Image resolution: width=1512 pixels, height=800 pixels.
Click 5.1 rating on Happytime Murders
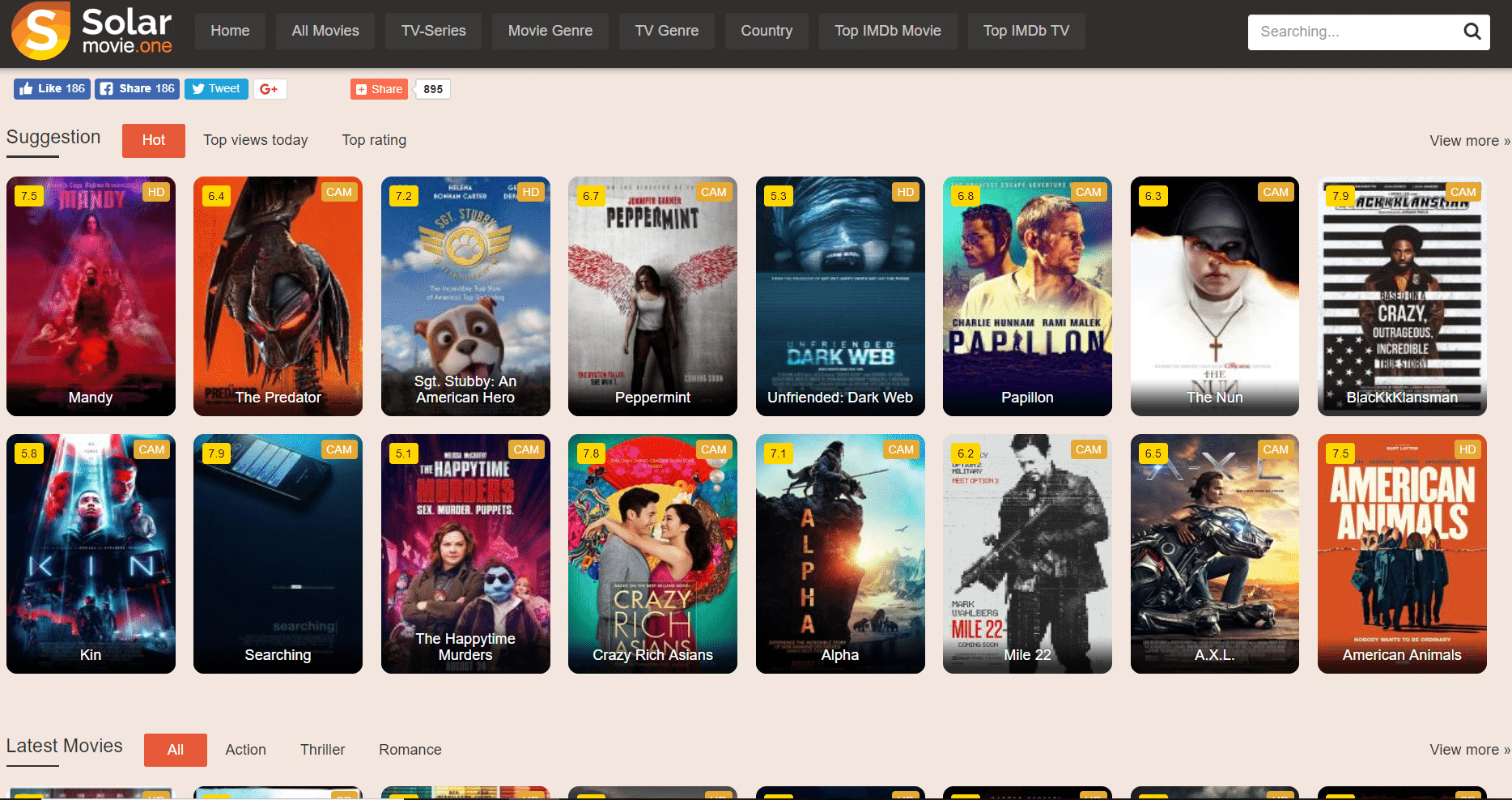[x=404, y=453]
